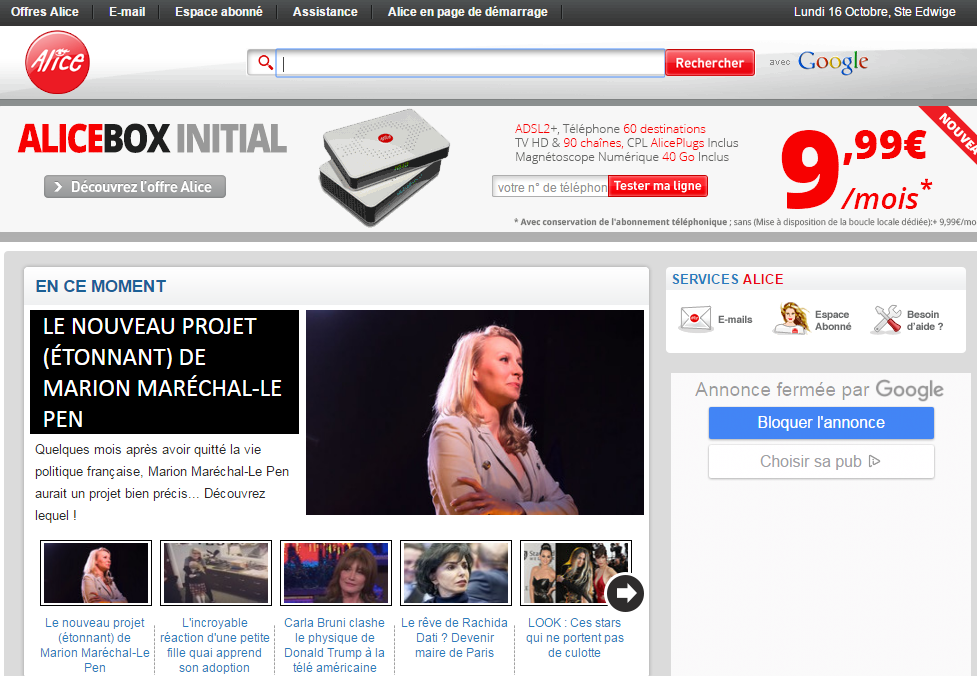Open the Rachida Dati thumbnail
Viewport: 977px width, 676px height.
click(x=455, y=573)
